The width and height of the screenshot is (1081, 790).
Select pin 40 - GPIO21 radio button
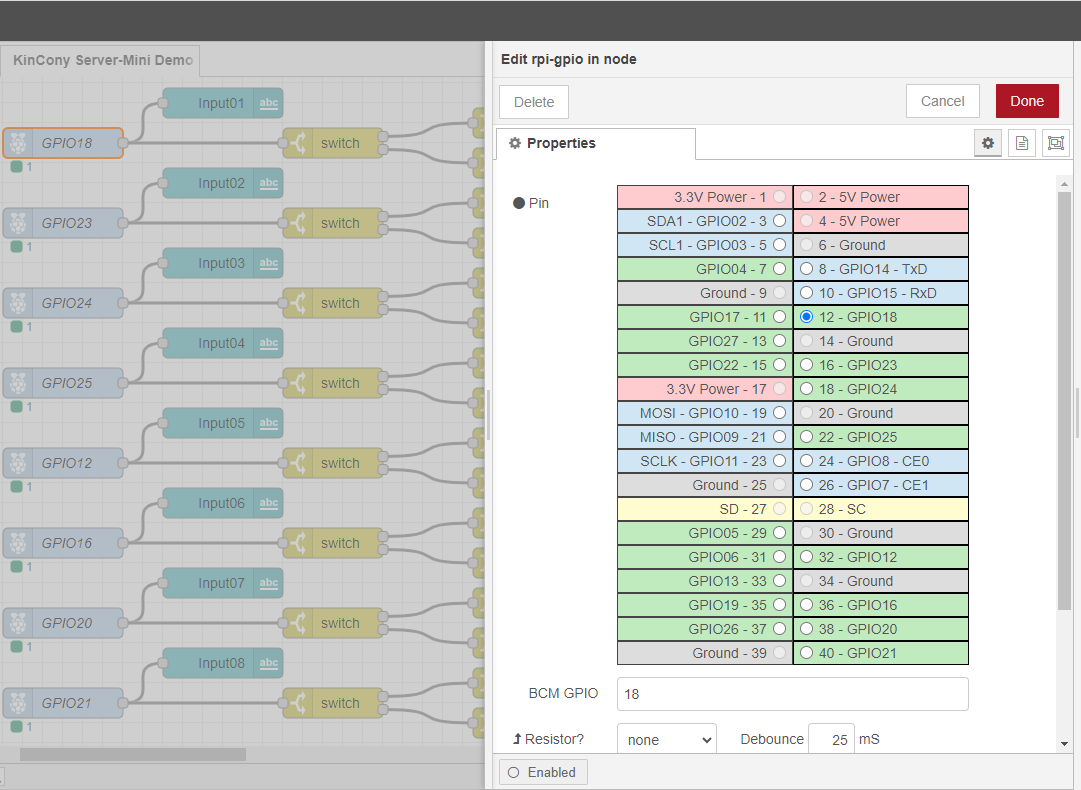806,653
